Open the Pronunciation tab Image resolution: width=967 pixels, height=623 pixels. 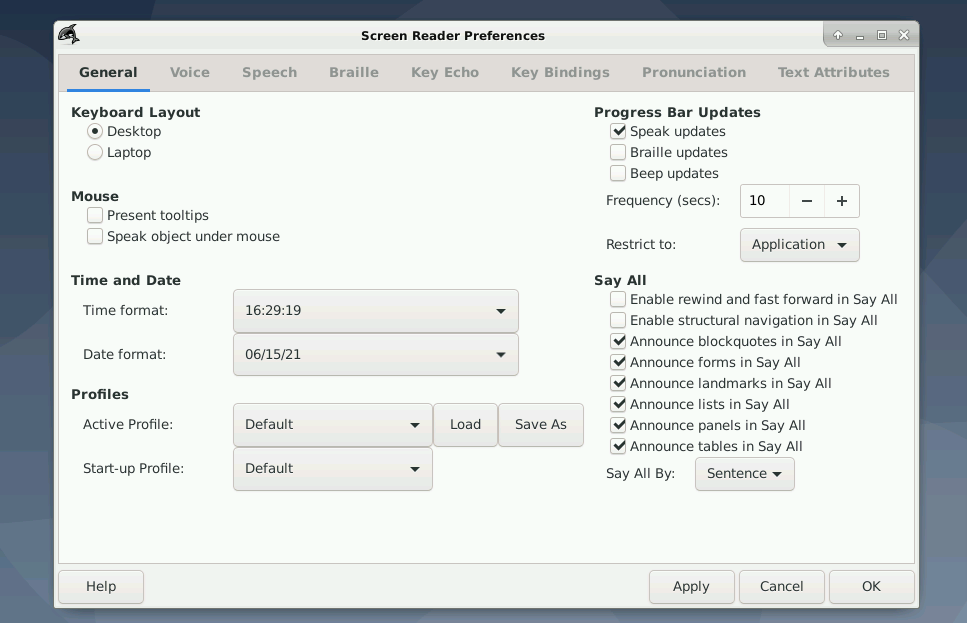(694, 72)
